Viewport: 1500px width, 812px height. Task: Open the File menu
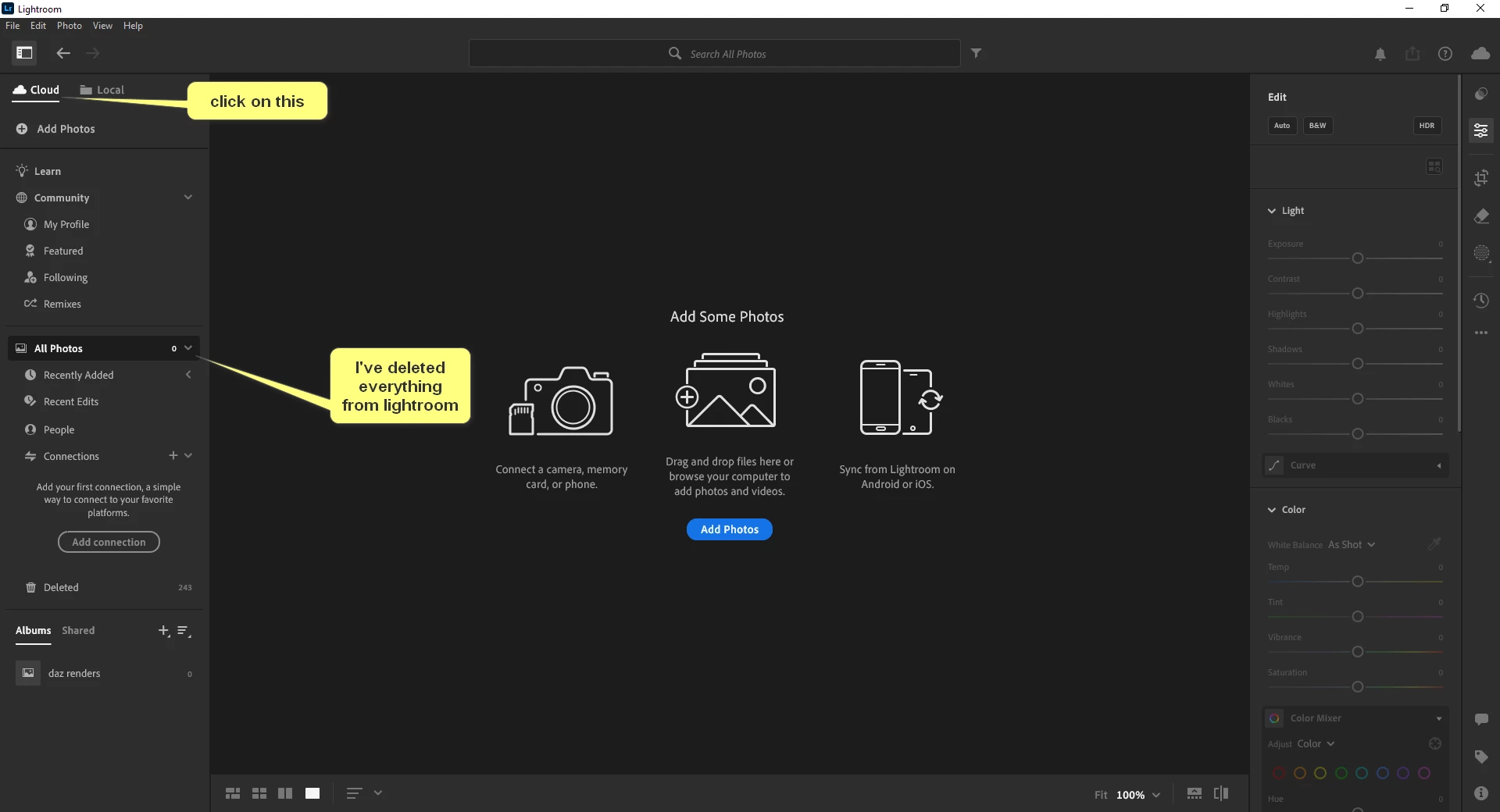click(x=12, y=26)
